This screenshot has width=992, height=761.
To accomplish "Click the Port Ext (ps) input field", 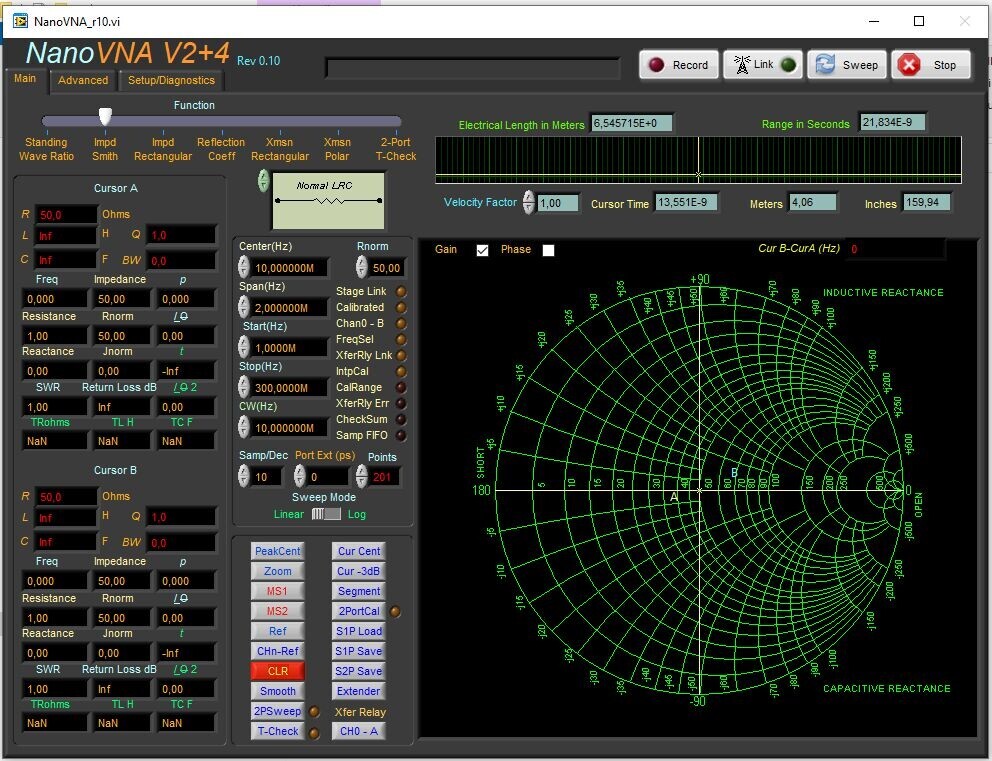I will [x=327, y=477].
